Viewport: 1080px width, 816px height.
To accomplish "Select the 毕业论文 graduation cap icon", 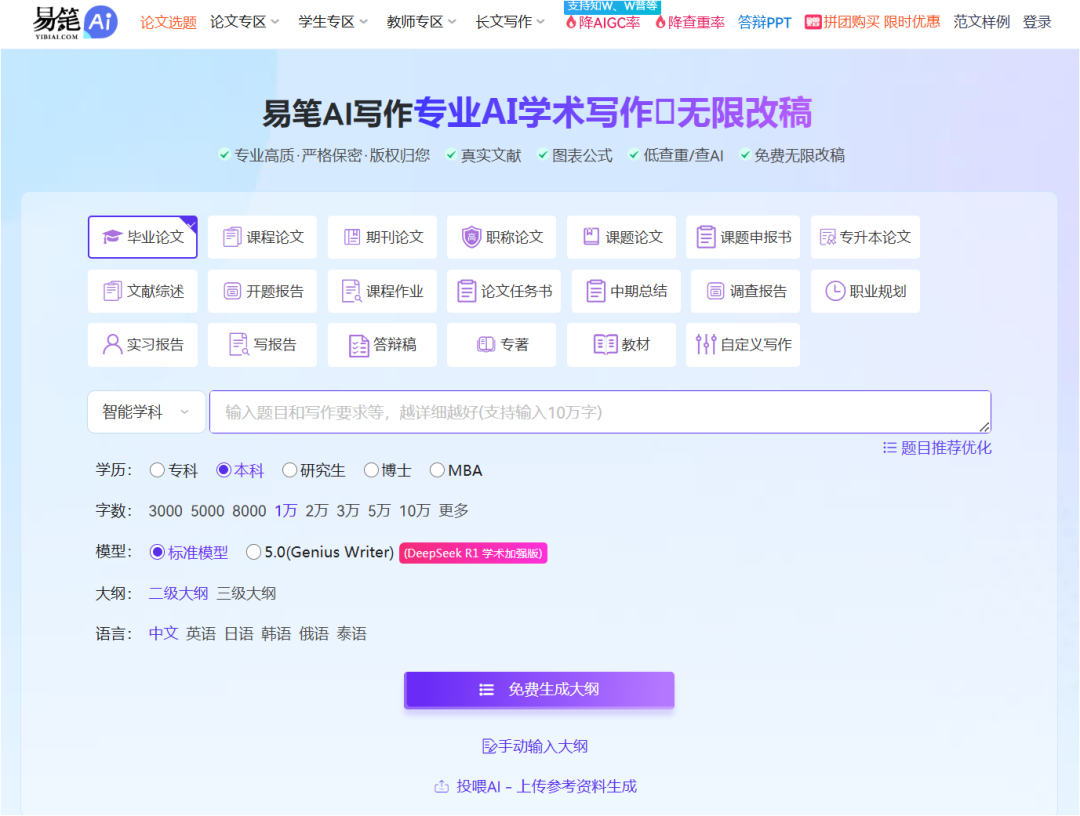I will pos(112,237).
